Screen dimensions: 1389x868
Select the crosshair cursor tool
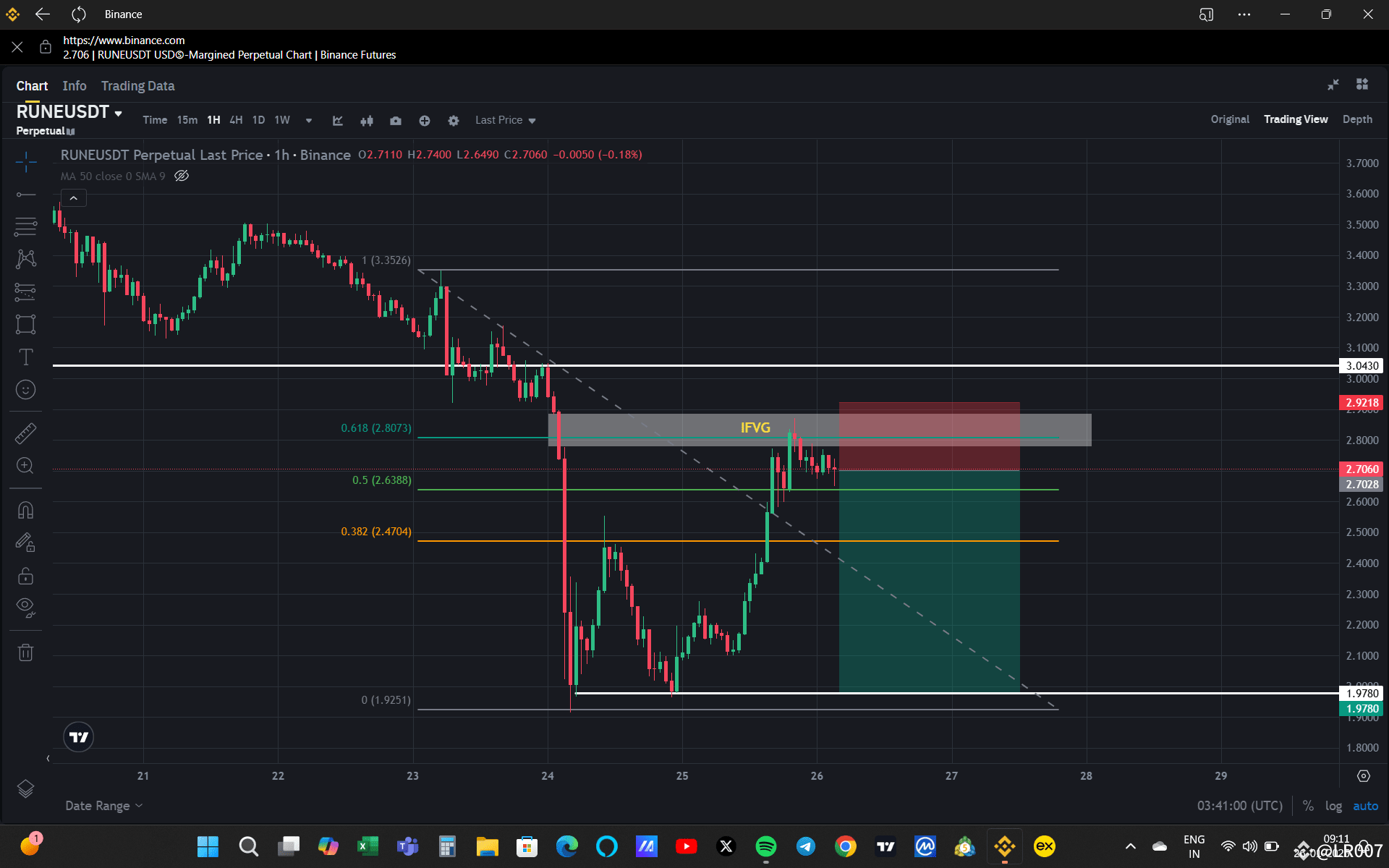(26, 162)
